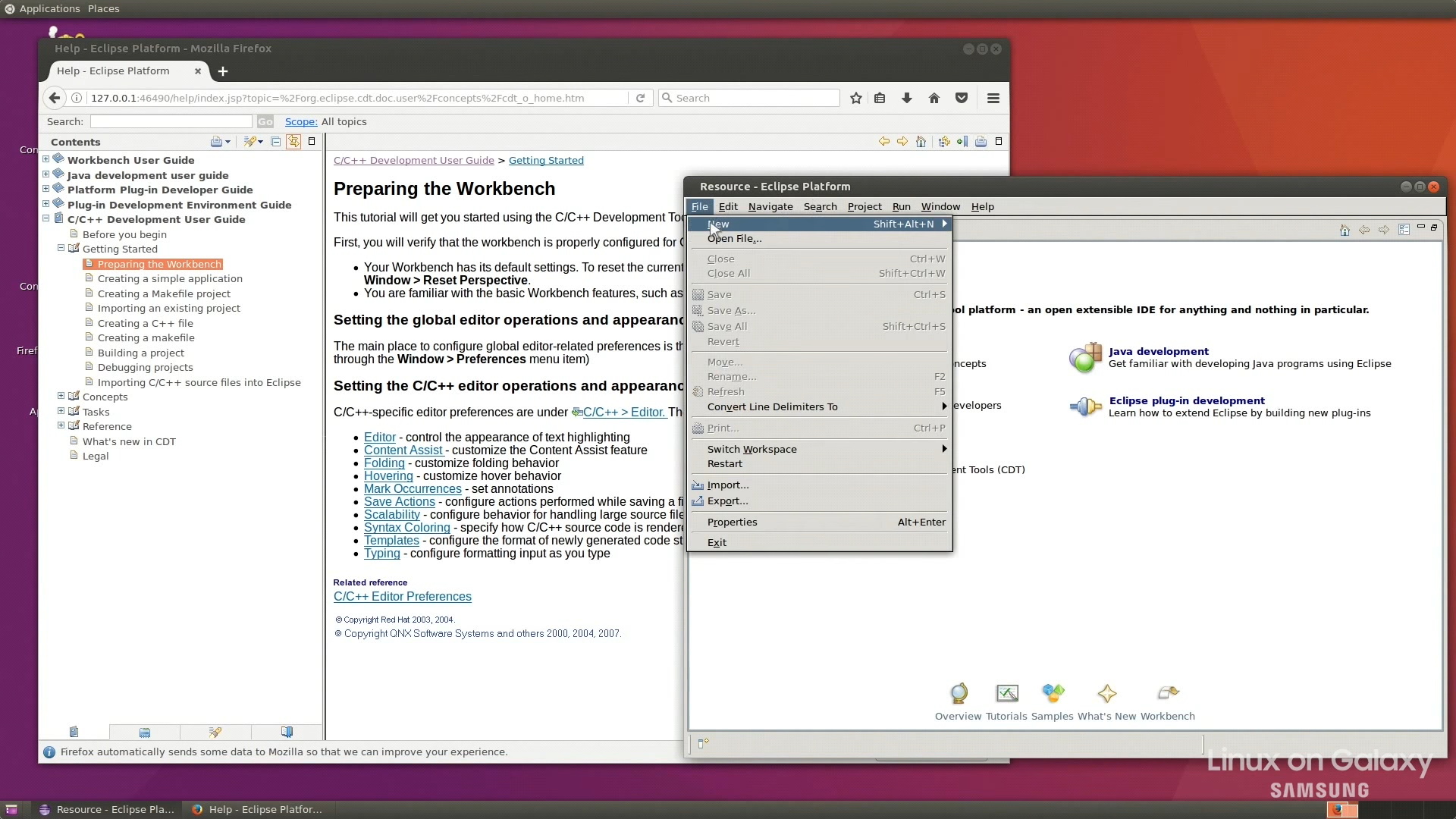
Task: Maximize the help content pane
Action: click(999, 141)
